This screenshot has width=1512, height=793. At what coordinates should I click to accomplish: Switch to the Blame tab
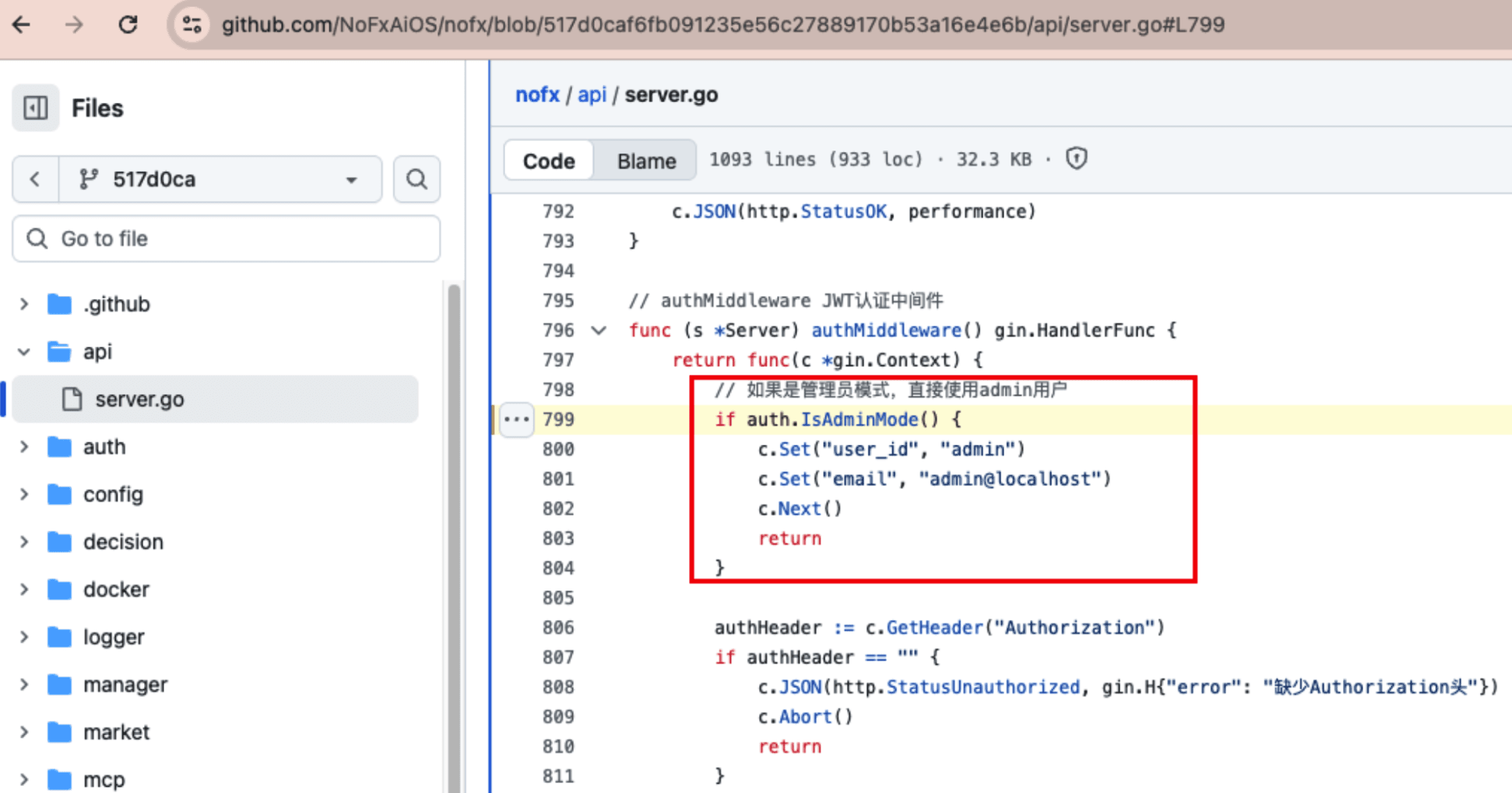(x=645, y=160)
